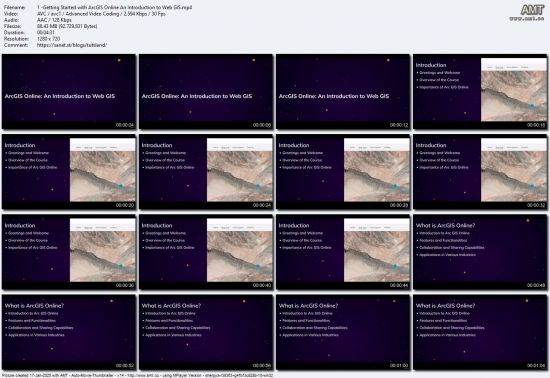Click the Duration value 00:04:31
The height and width of the screenshot is (378, 550).
pos(46,32)
